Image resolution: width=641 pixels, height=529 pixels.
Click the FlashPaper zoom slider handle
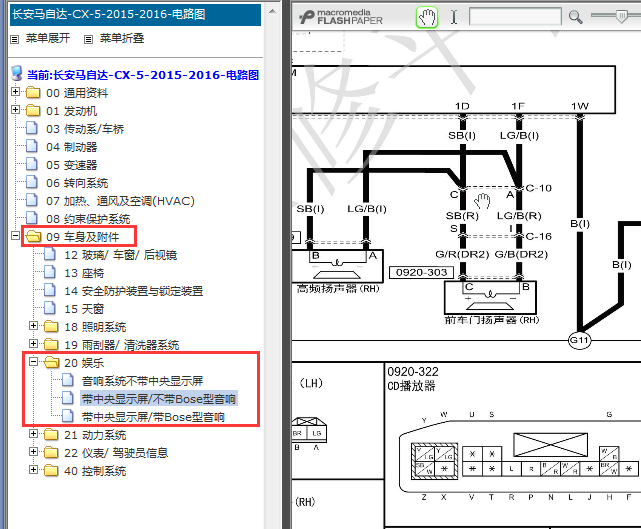621,16
